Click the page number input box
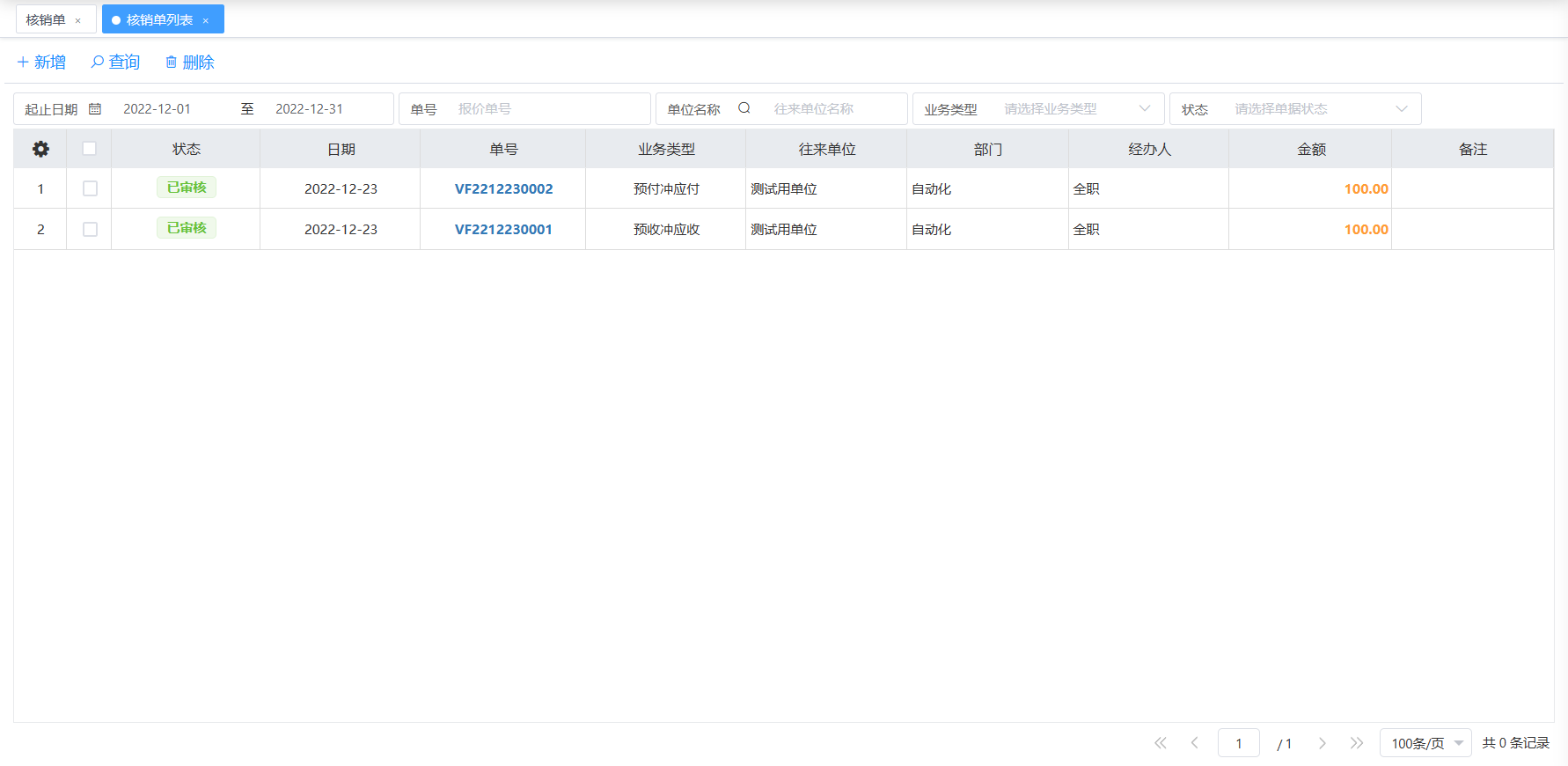The width and height of the screenshot is (1568, 766). tap(1239, 743)
